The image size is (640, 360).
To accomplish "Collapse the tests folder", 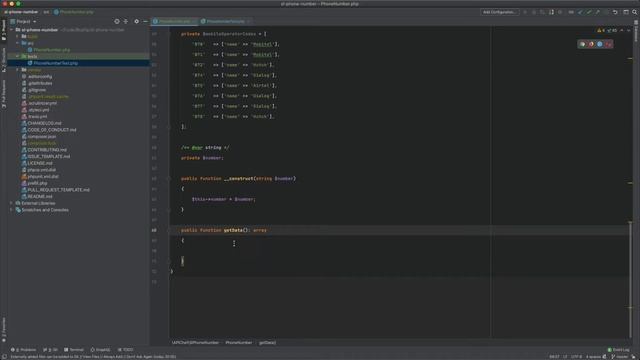I will [18, 56].
